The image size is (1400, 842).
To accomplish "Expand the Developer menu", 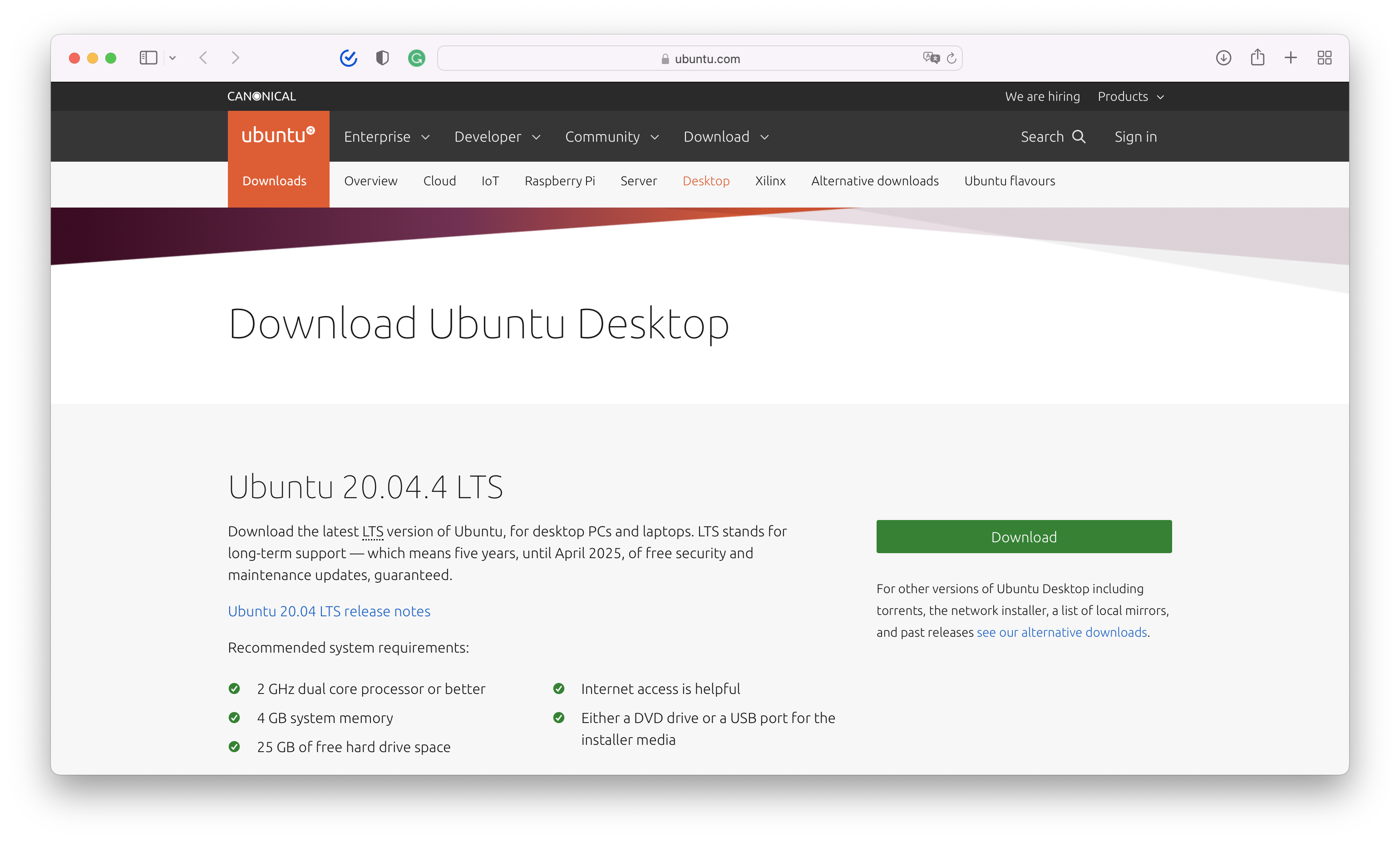I will (x=497, y=137).
